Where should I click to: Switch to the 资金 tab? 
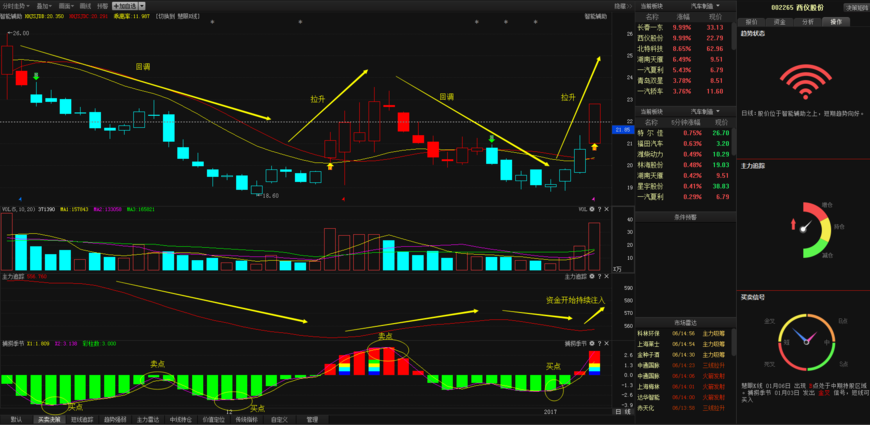(x=778, y=22)
